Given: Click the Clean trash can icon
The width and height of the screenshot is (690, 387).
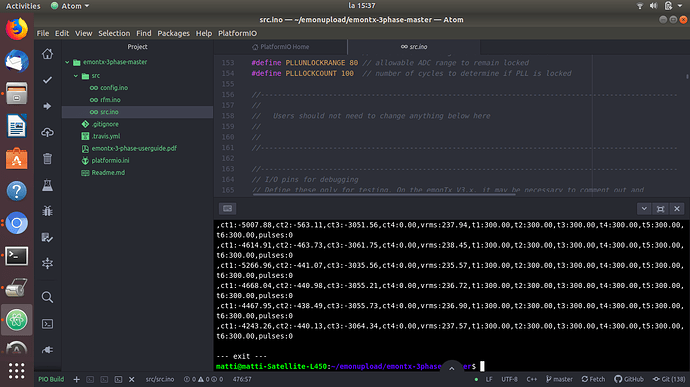Looking at the screenshot, I should [47, 158].
